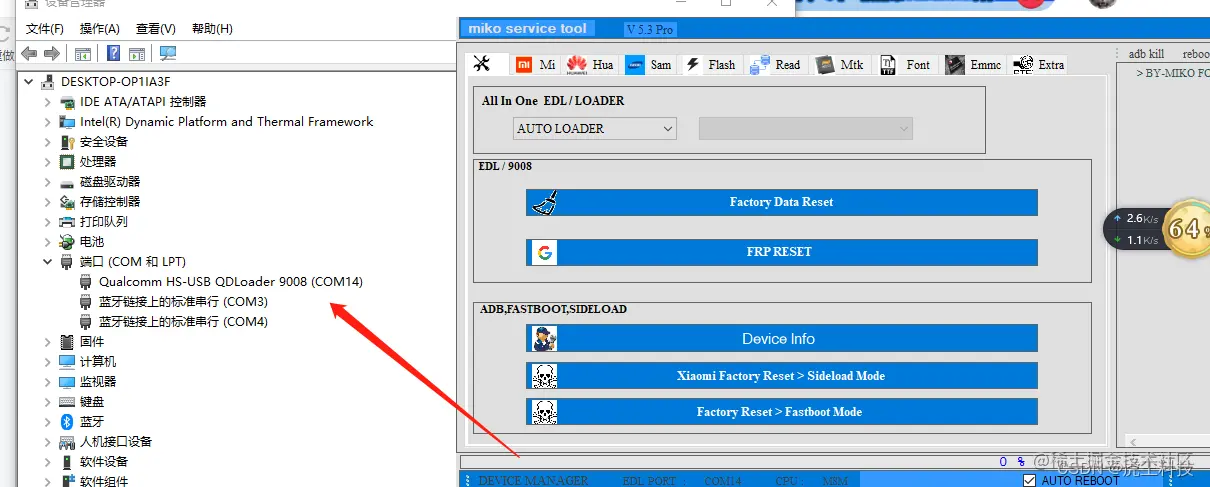This screenshot has height=487, width=1210.
Task: Click the miko service tool title
Action: click(x=528, y=29)
